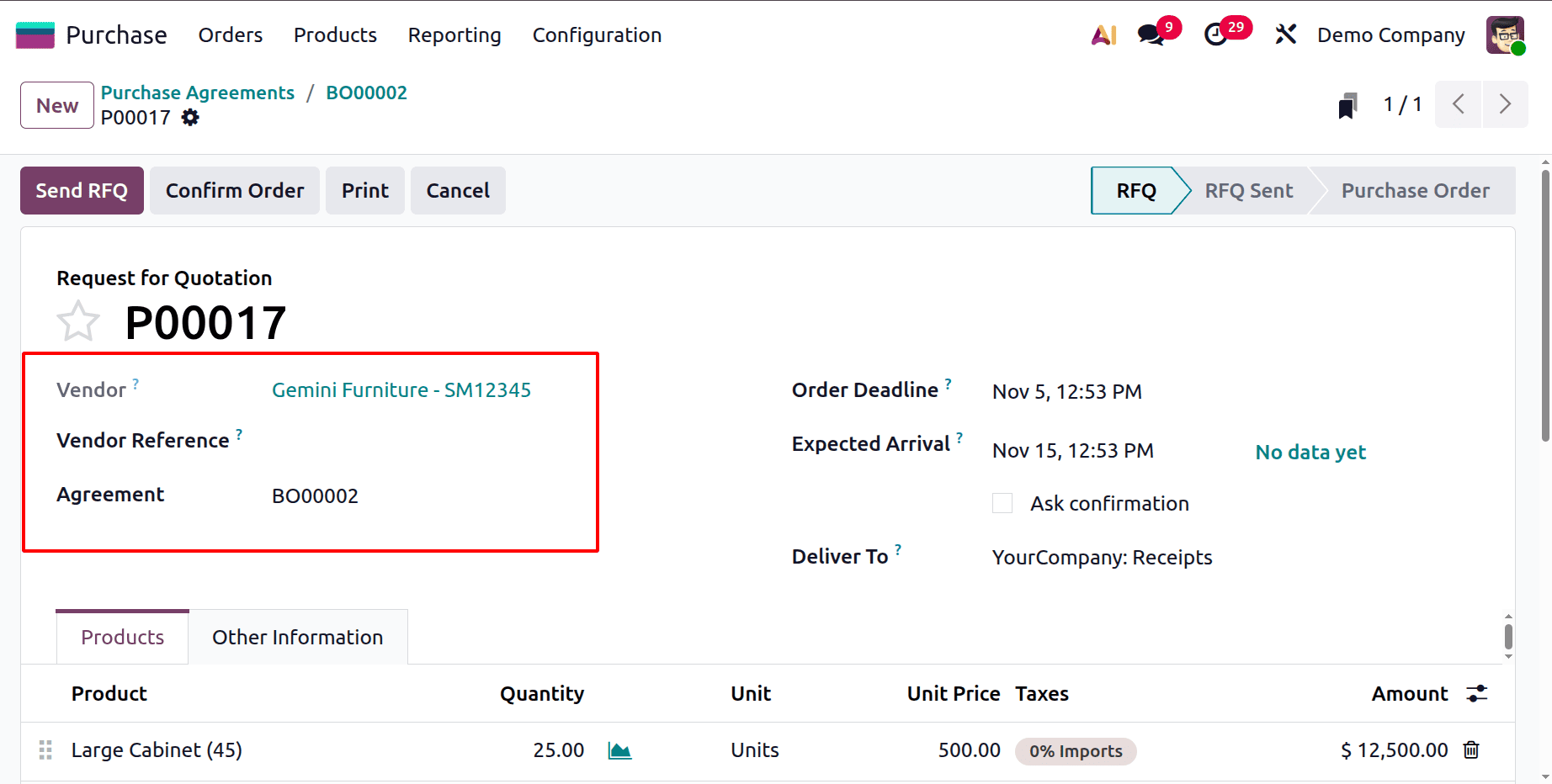Click the Send RFQ button
The height and width of the screenshot is (784, 1552).
pyautogui.click(x=82, y=190)
